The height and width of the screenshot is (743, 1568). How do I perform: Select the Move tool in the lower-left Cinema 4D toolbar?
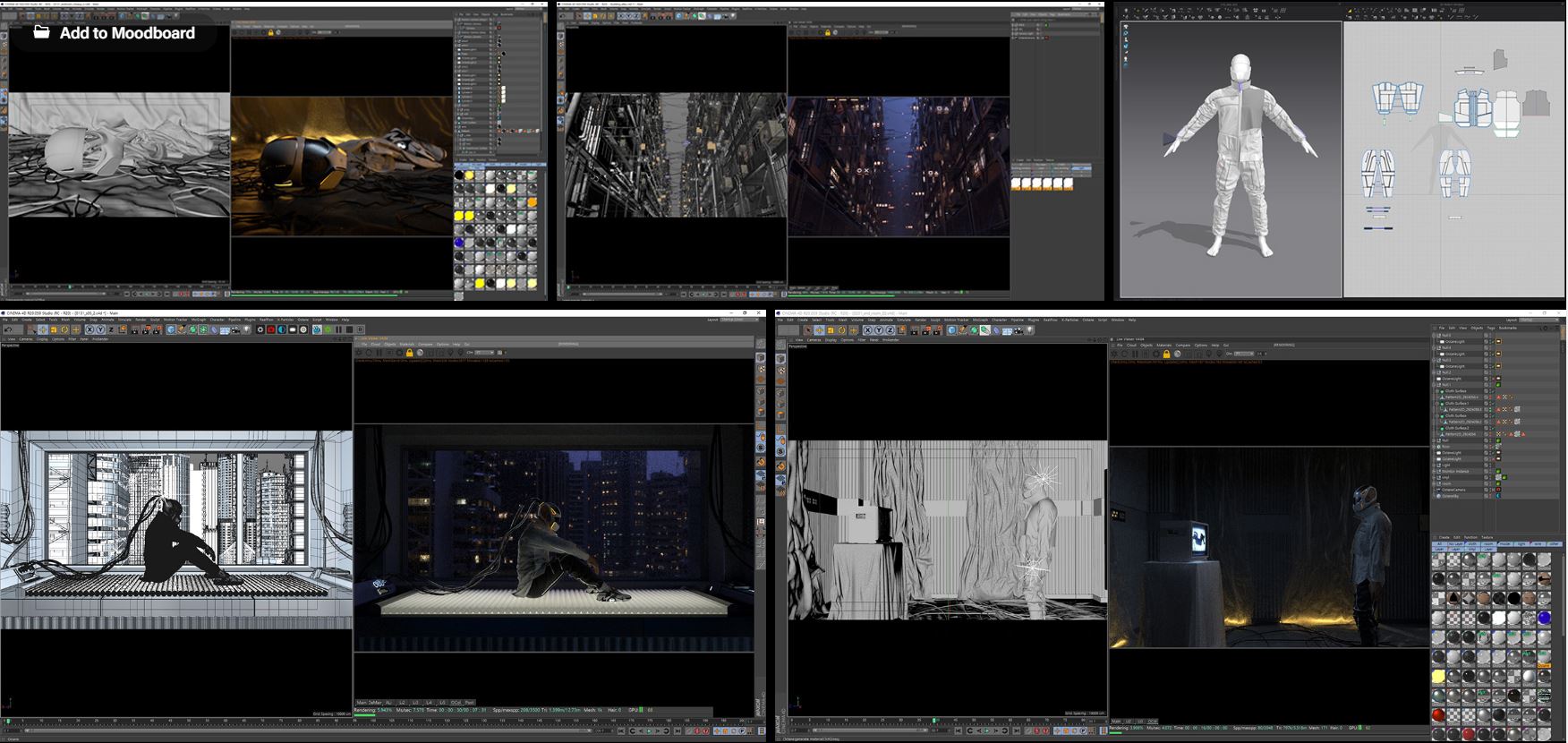(42, 329)
